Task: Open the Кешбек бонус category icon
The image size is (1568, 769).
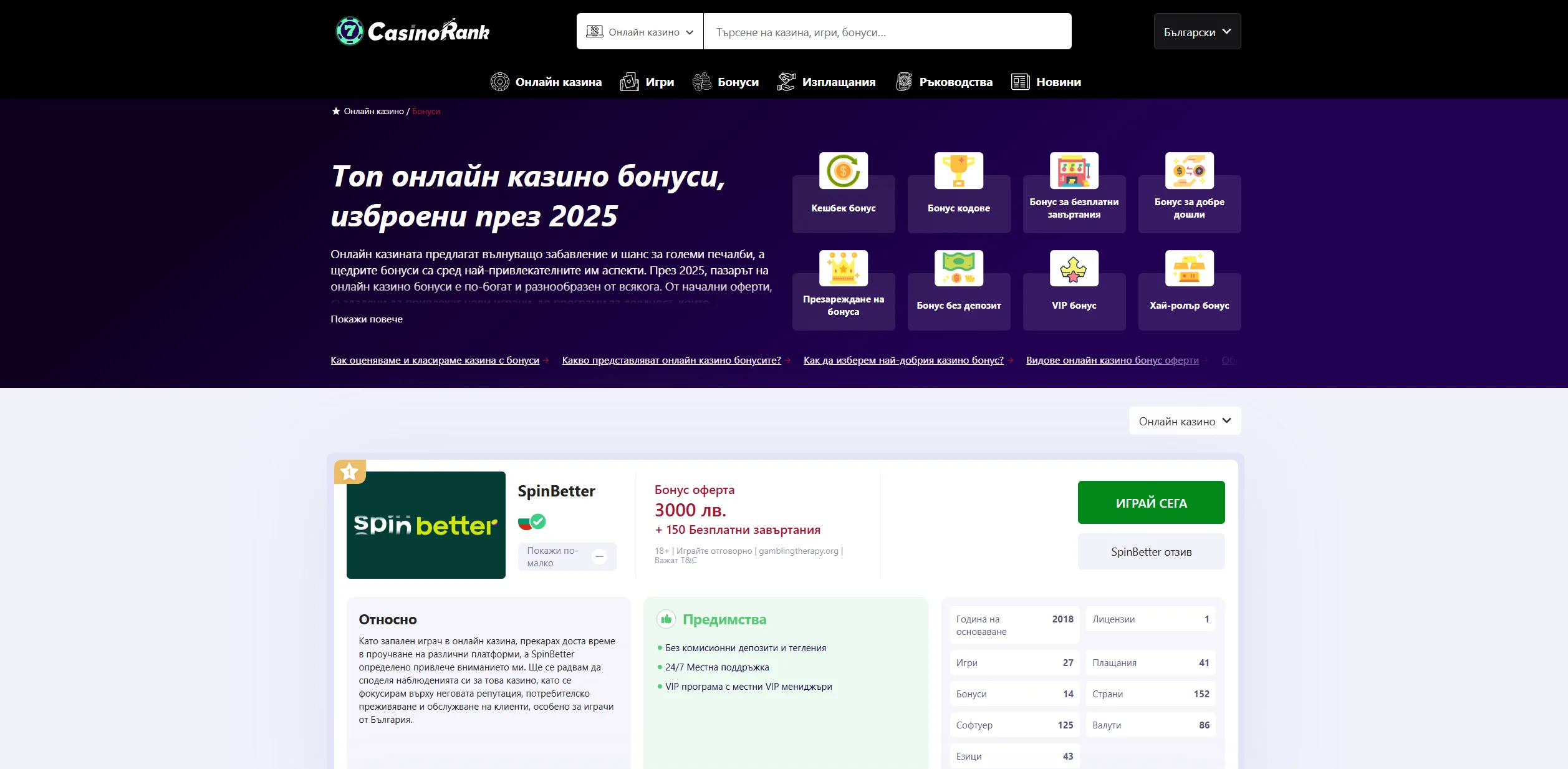Action: (x=843, y=170)
